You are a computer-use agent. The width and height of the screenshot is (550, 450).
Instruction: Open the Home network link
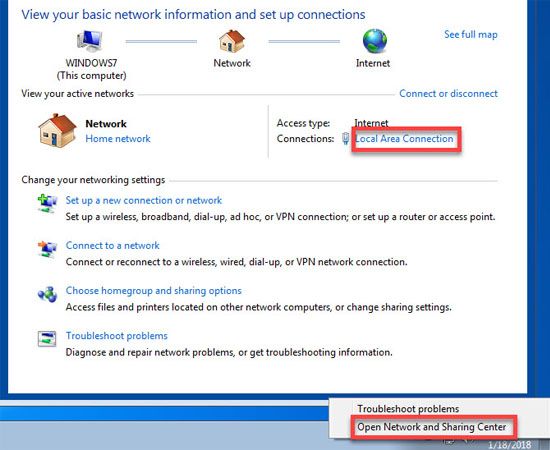(x=118, y=139)
